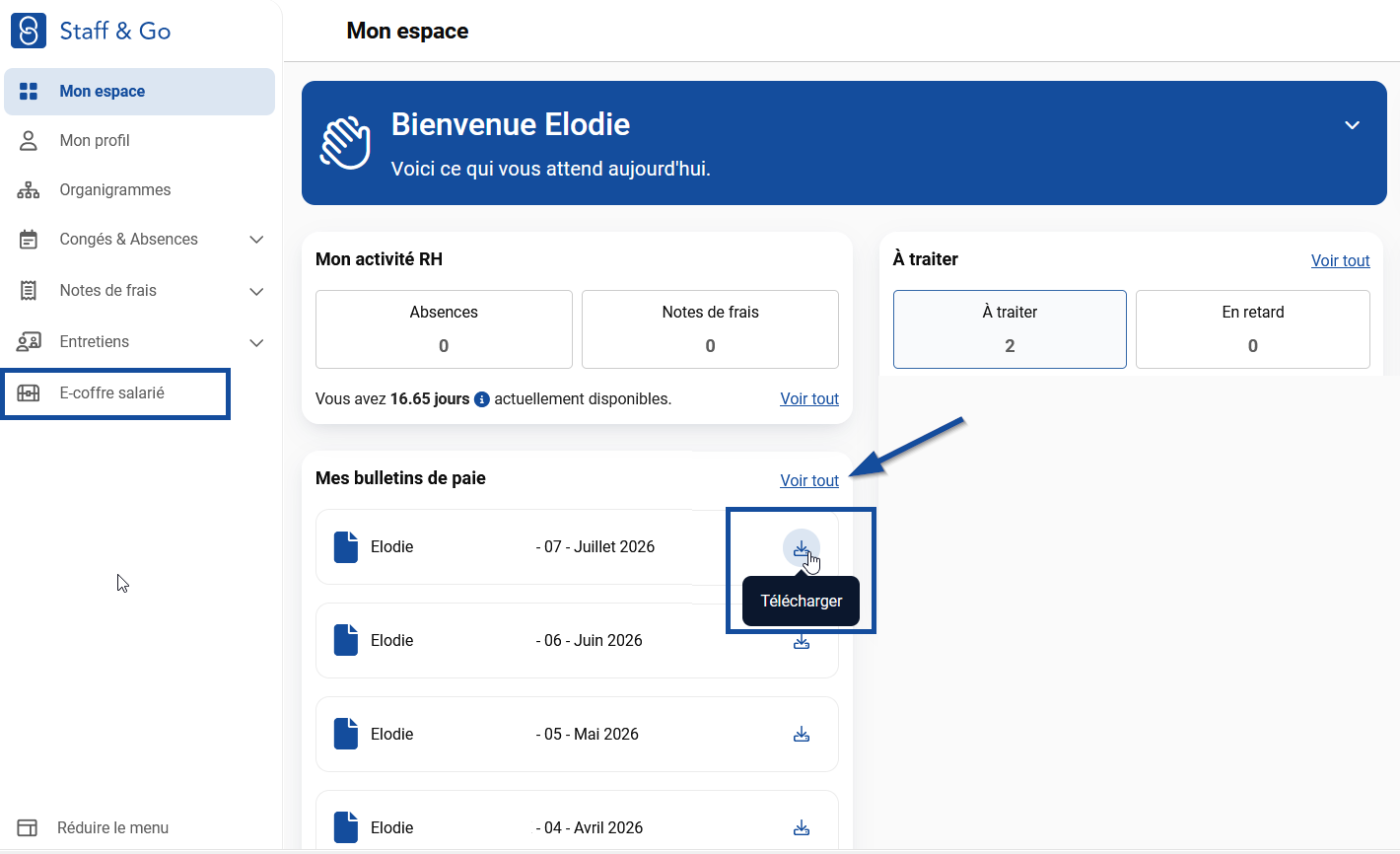
Task: Click the Mon espace grid icon
Action: [x=29, y=92]
